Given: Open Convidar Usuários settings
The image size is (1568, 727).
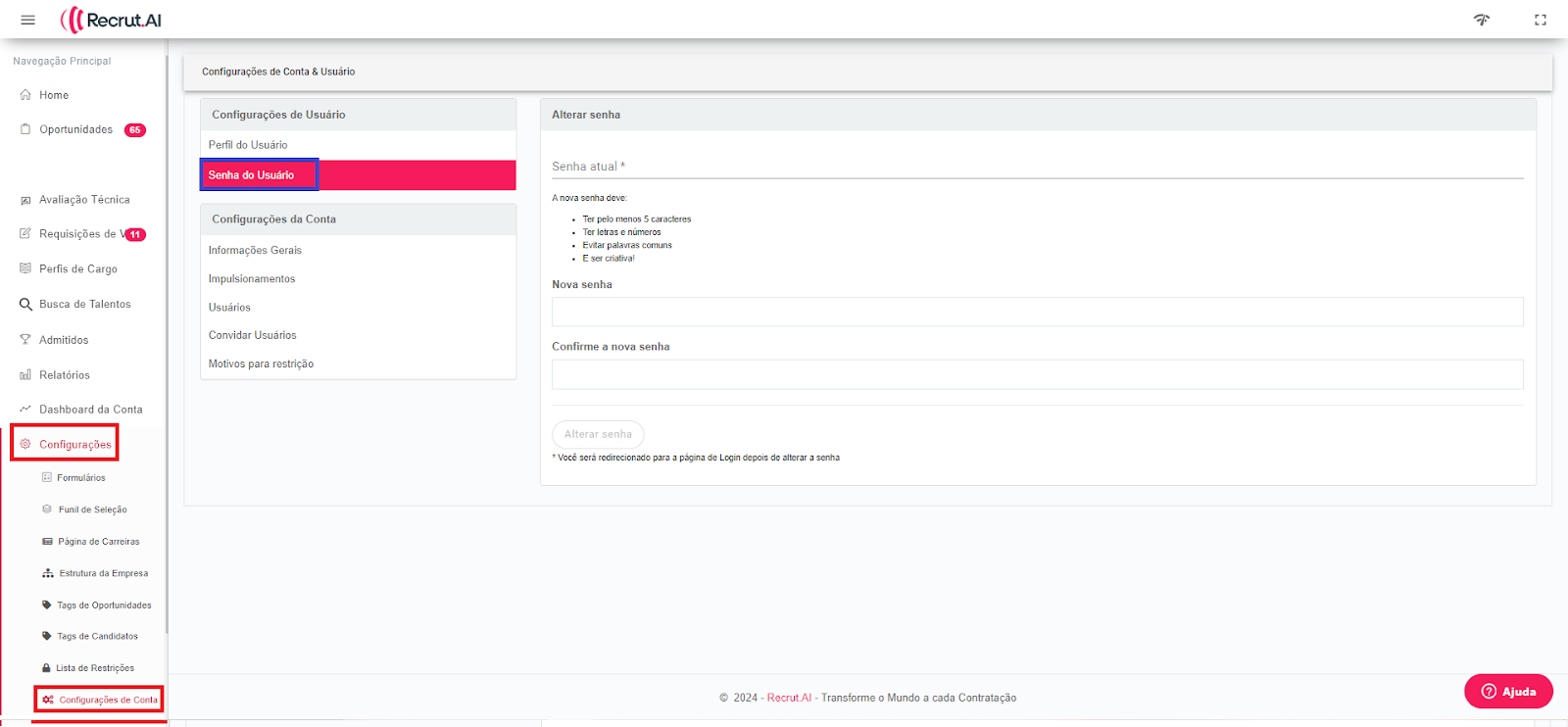Looking at the screenshot, I should pos(252,335).
